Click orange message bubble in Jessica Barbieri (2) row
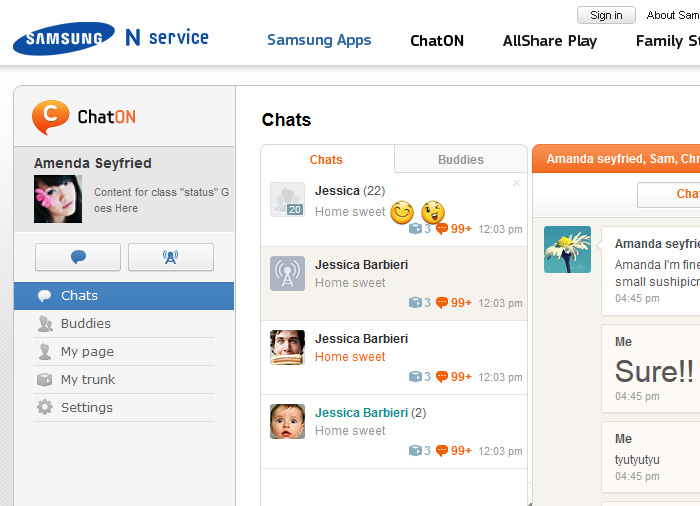This screenshot has height=506, width=700. click(442, 451)
